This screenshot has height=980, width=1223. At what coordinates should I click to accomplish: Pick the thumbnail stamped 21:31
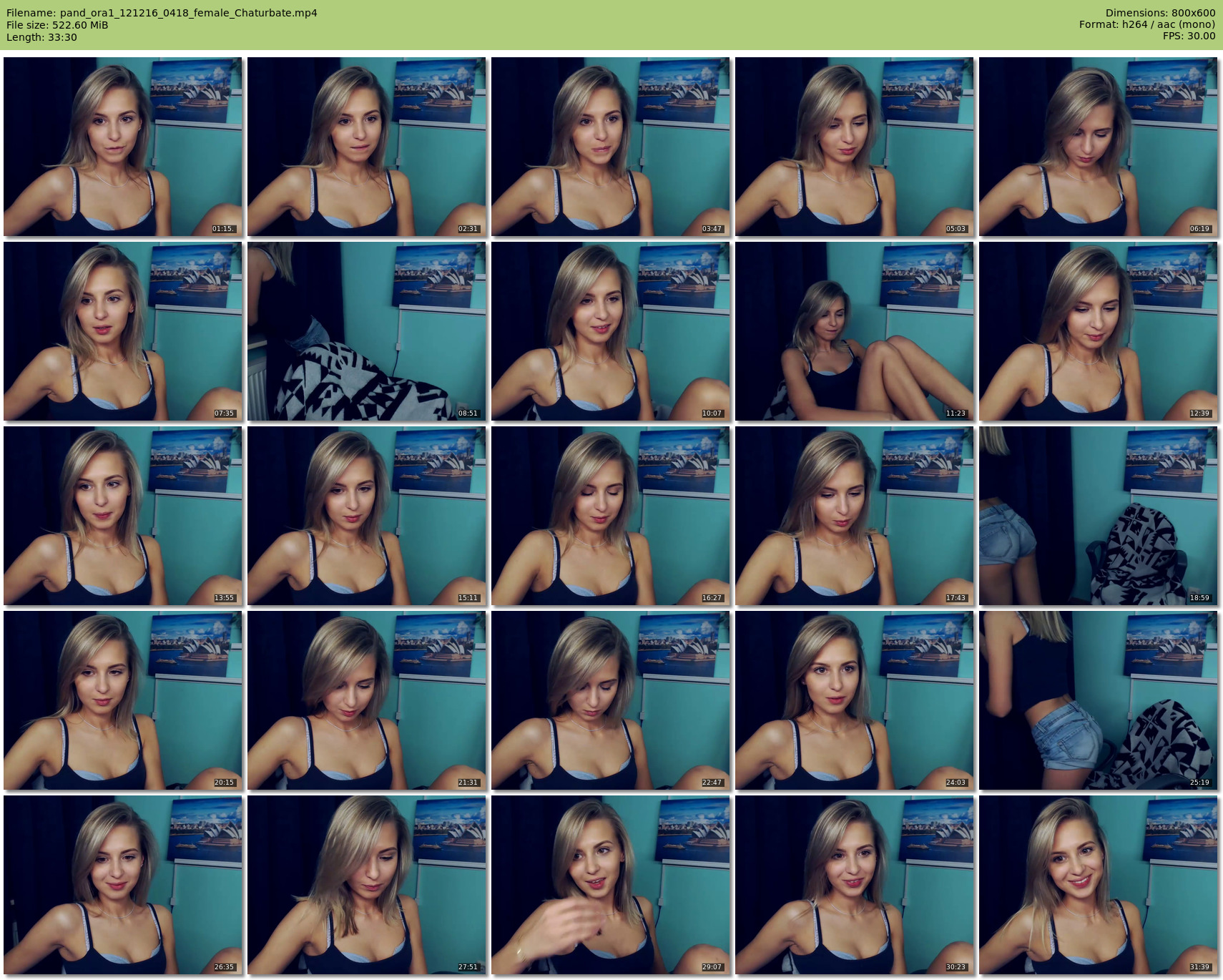367,700
